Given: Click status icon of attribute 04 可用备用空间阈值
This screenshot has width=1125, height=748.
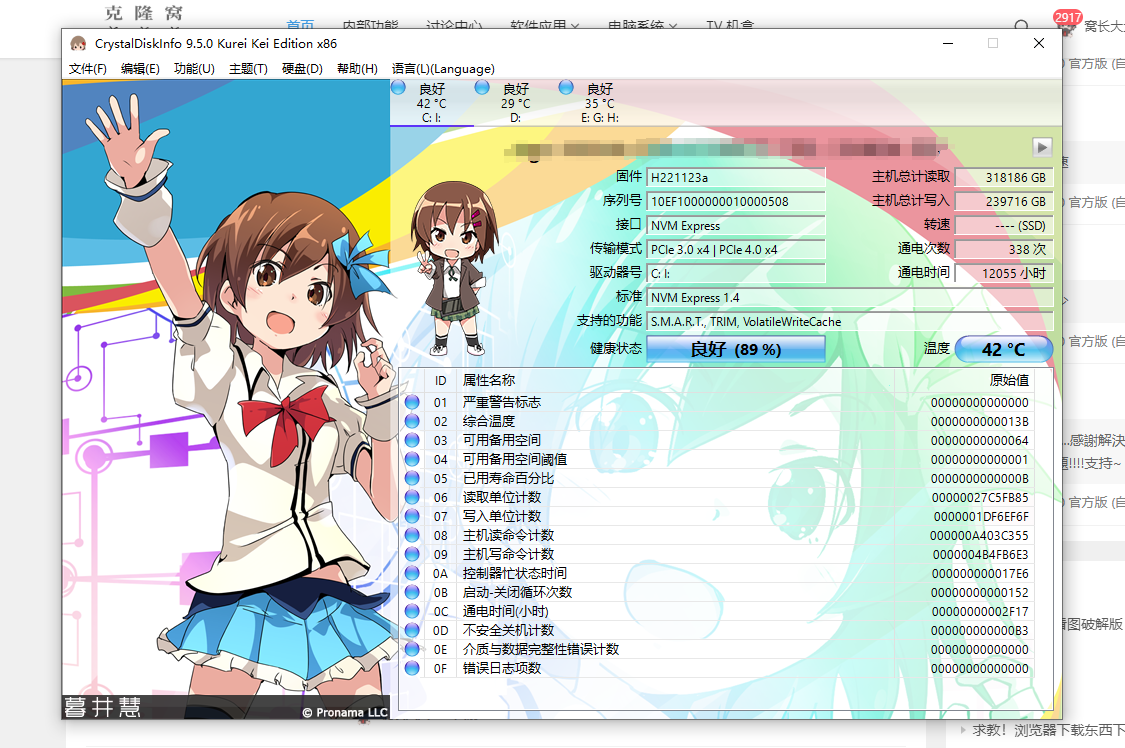Looking at the screenshot, I should pos(412,459).
